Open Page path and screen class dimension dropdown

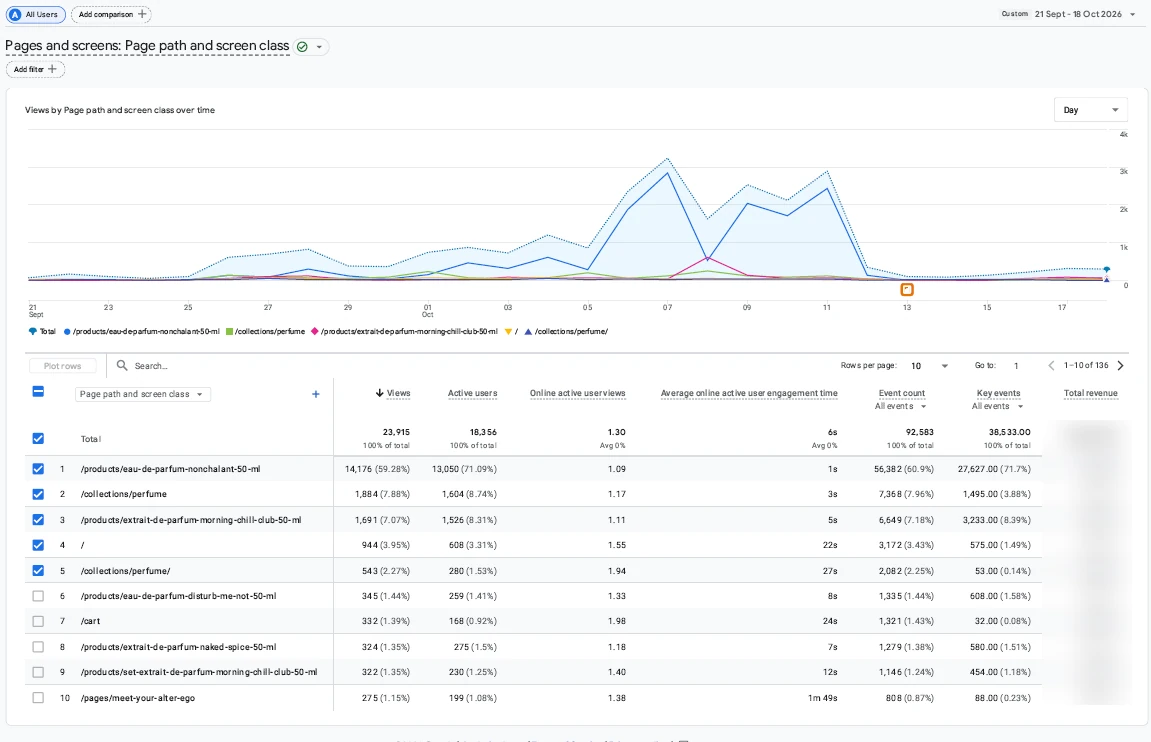click(142, 394)
